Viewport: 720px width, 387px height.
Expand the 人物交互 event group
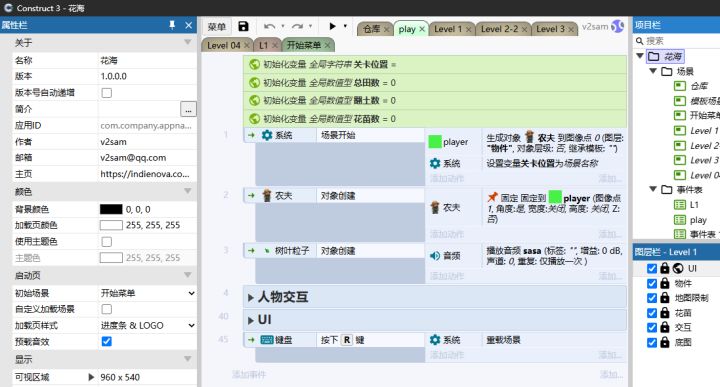pyautogui.click(x=250, y=297)
